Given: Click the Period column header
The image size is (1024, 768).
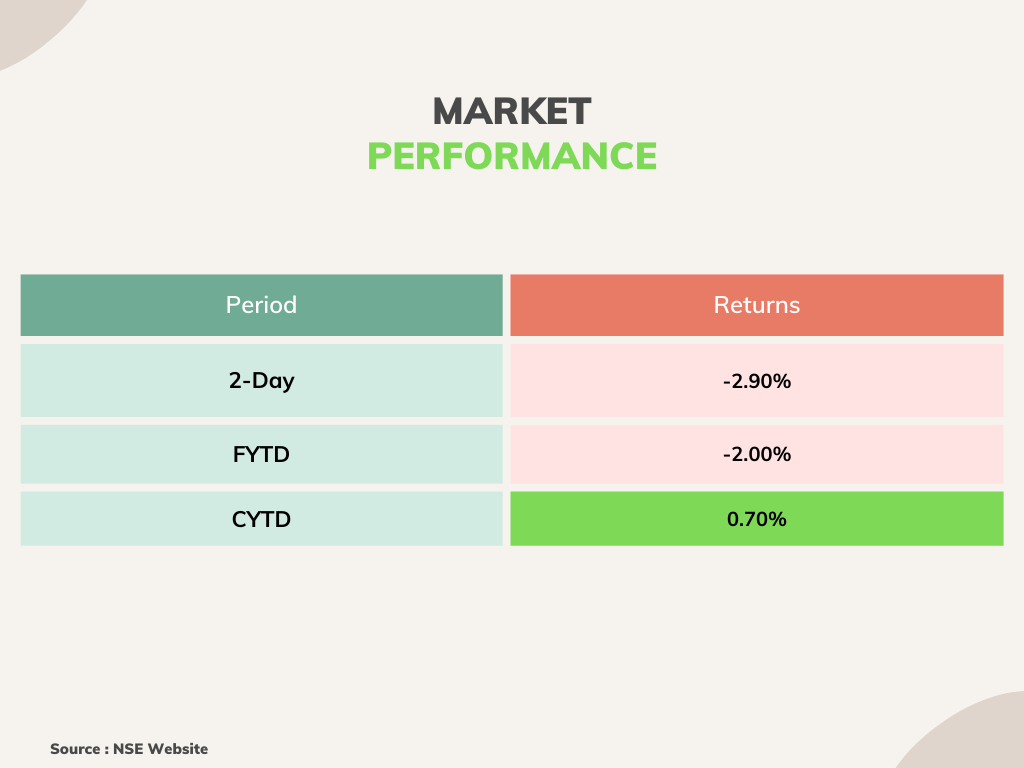Looking at the screenshot, I should click(x=261, y=305).
